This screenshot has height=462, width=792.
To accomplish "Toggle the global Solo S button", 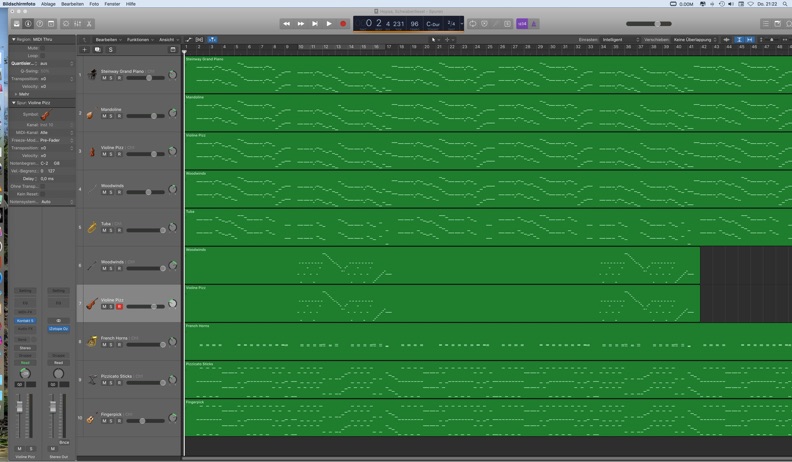I will 111,49.
